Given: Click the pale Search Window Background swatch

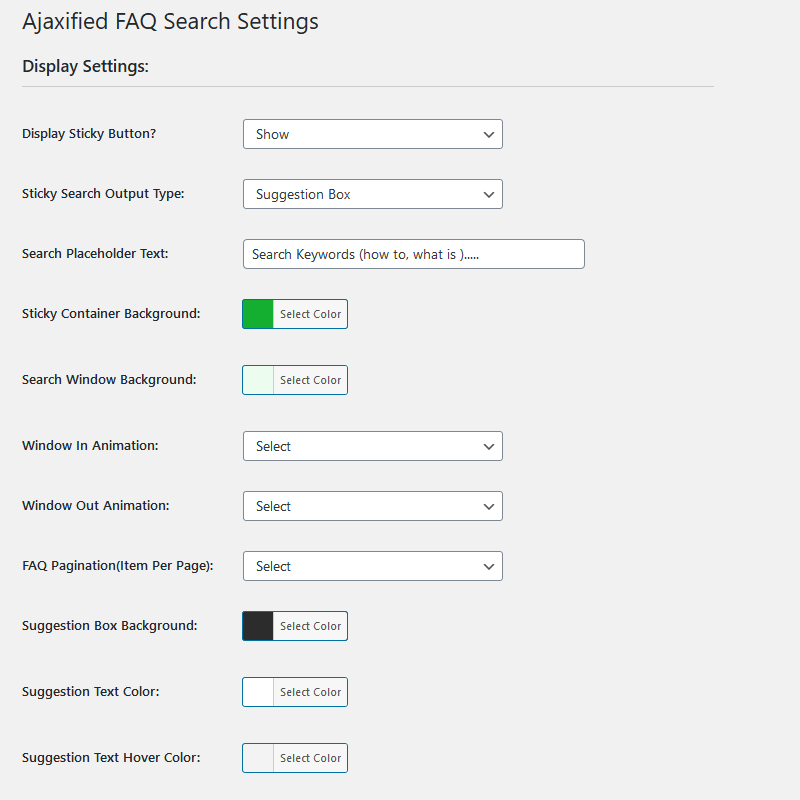Looking at the screenshot, I should tap(256, 379).
